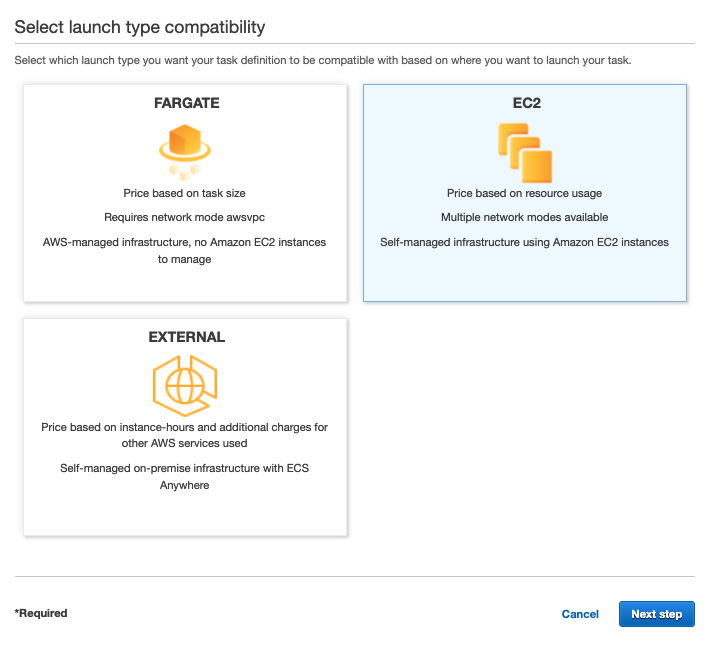
Task: Select the FARGATE card heading
Action: click(186, 103)
